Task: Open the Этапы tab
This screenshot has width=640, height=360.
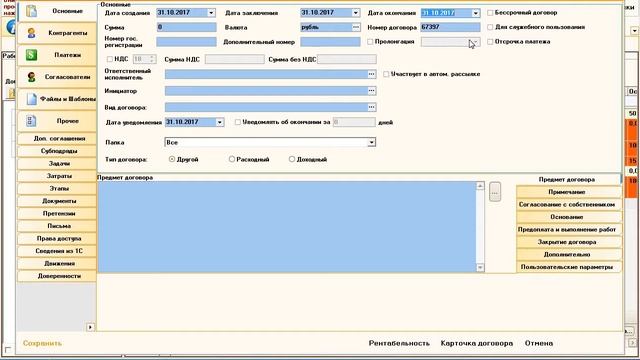Action: 57,189
